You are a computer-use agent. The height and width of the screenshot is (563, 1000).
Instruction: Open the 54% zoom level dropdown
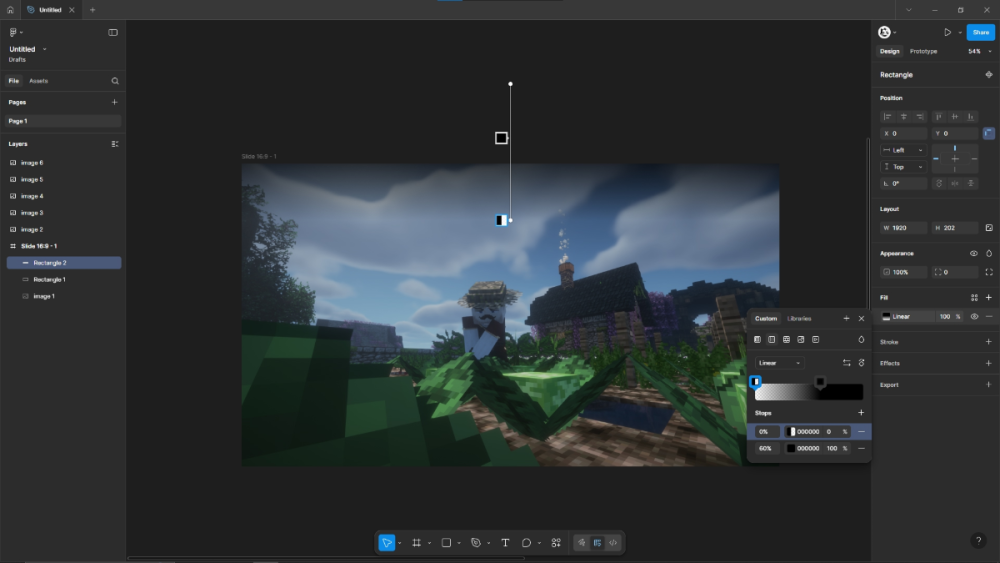(x=975, y=51)
